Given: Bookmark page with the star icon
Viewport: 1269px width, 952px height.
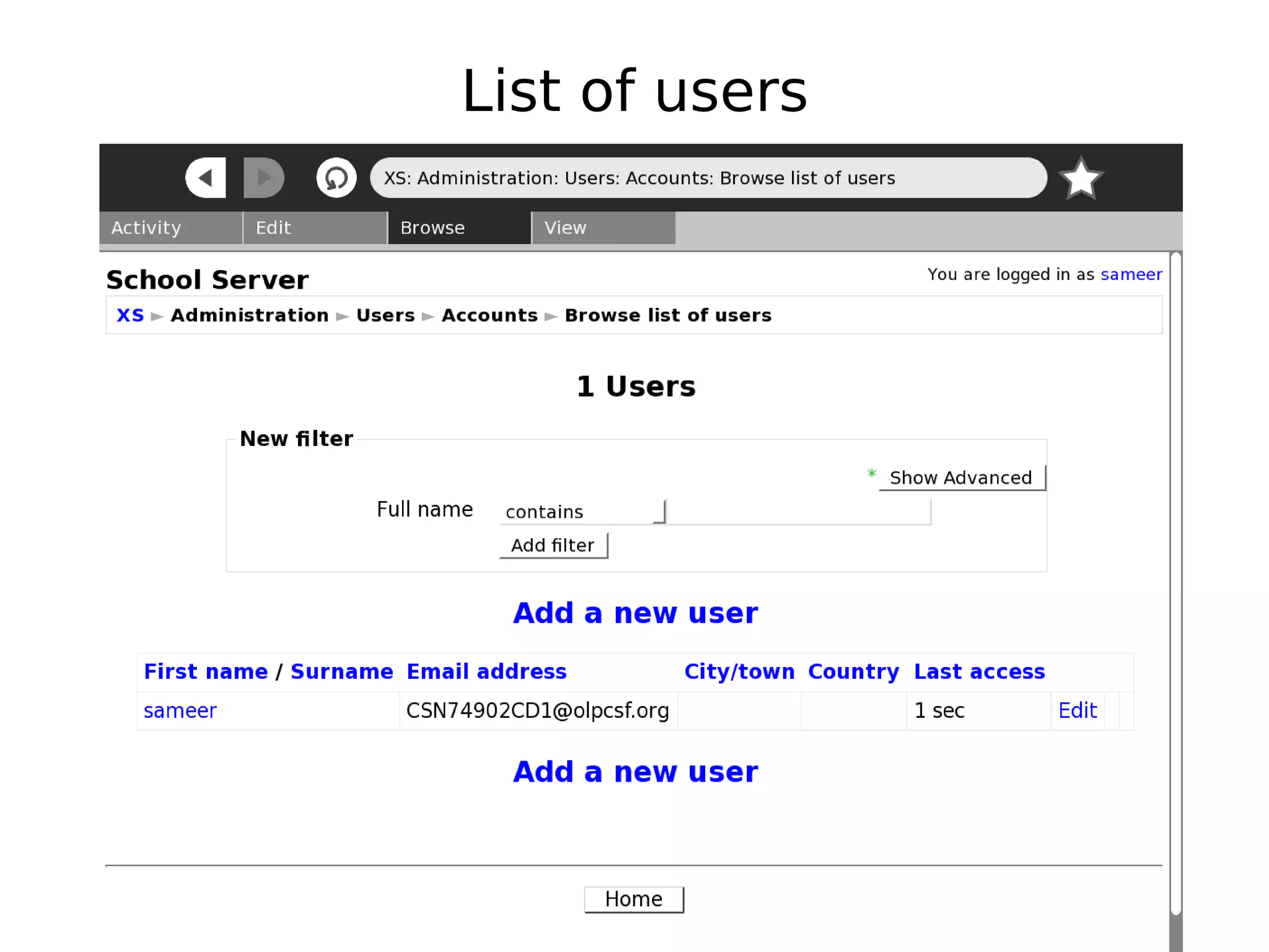Looking at the screenshot, I should click(1081, 178).
